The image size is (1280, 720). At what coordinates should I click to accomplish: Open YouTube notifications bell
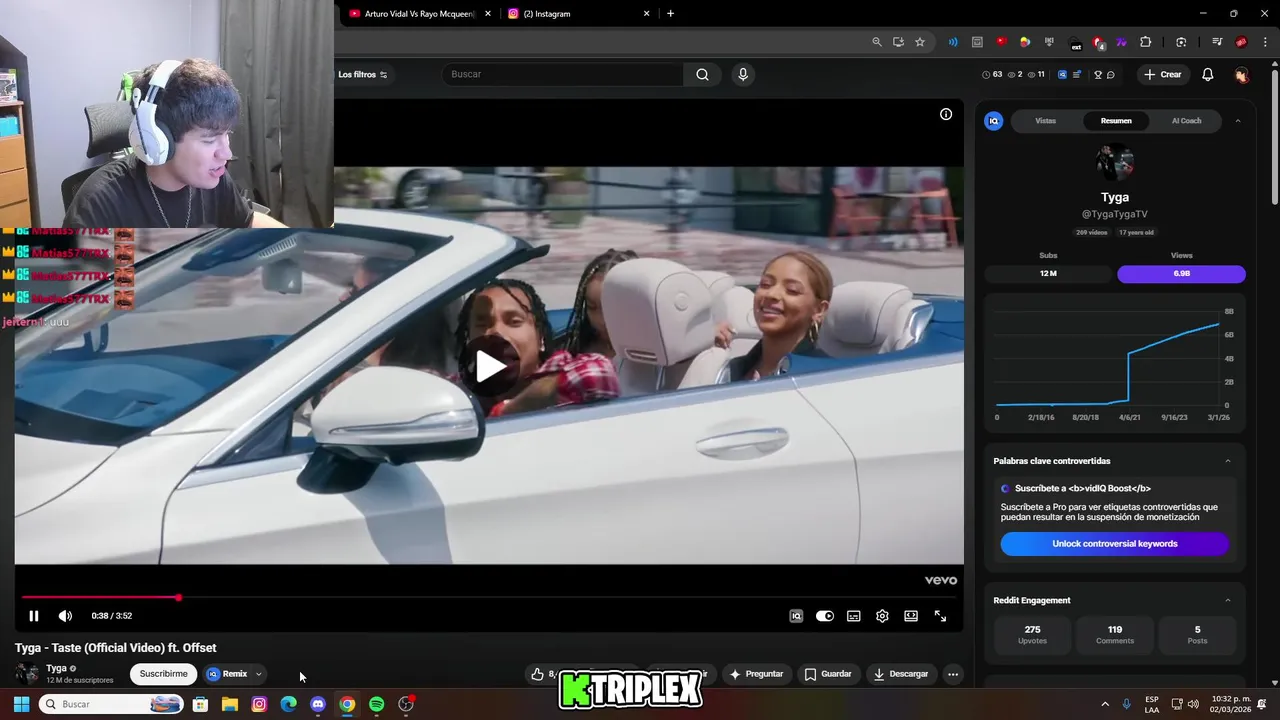[x=1208, y=74]
